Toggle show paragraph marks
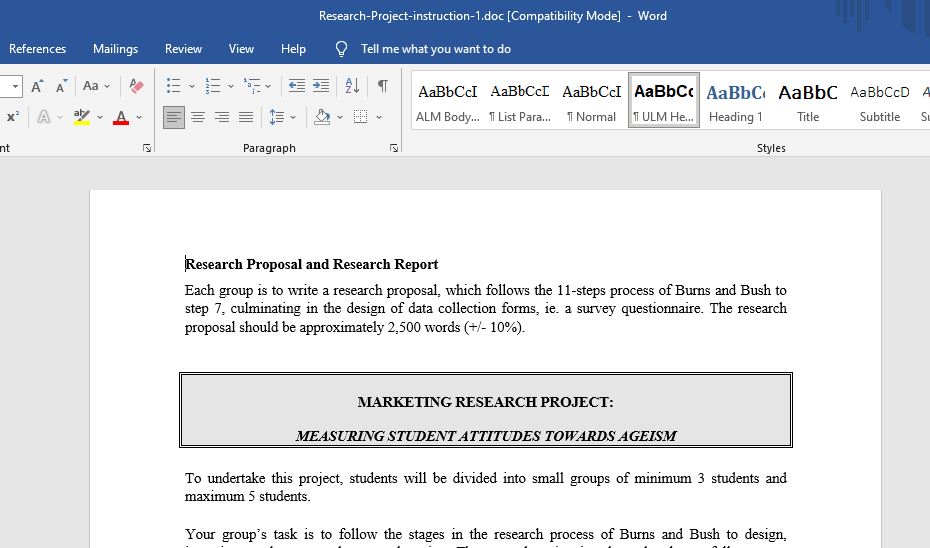Viewport: 930px width, 548px height. [383, 86]
